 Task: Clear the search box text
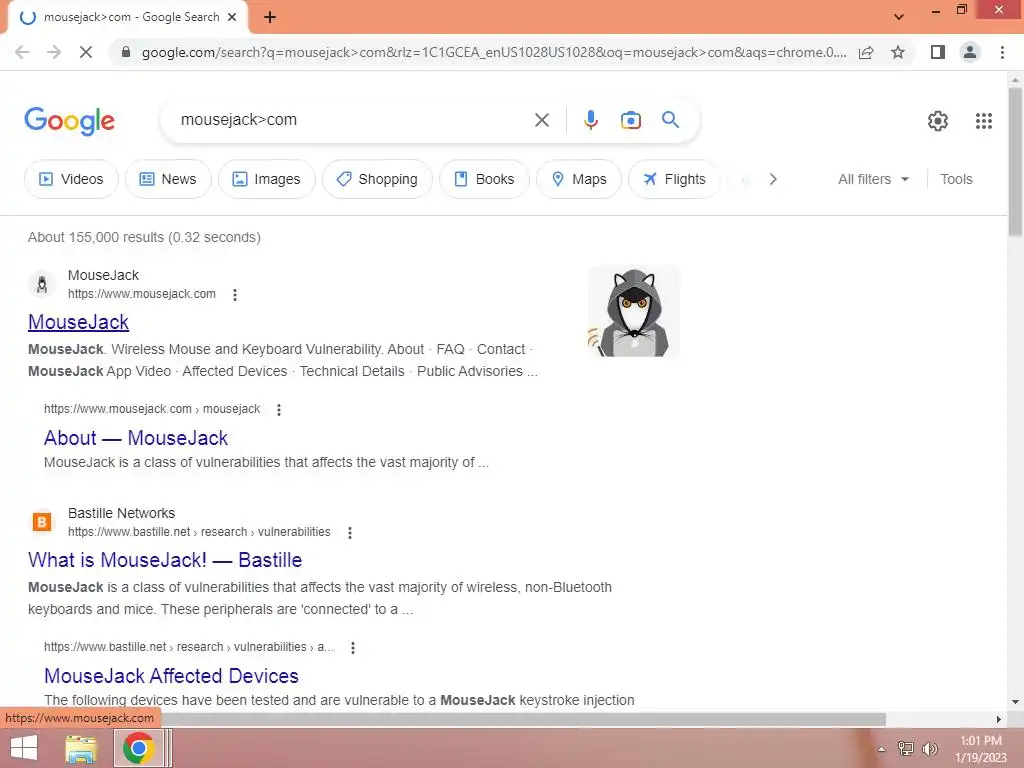coord(541,120)
